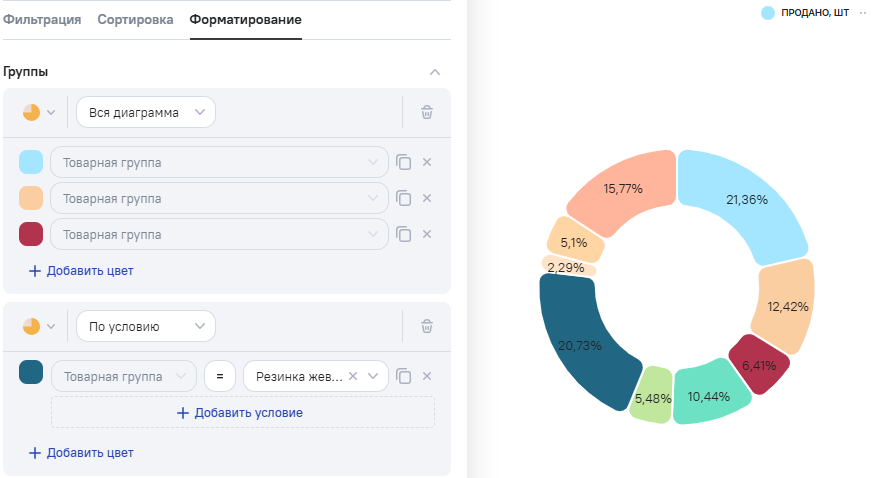Delete the 'Вся диаграмма' group via trash icon
Screen dimensions: 888x478
coord(427,112)
